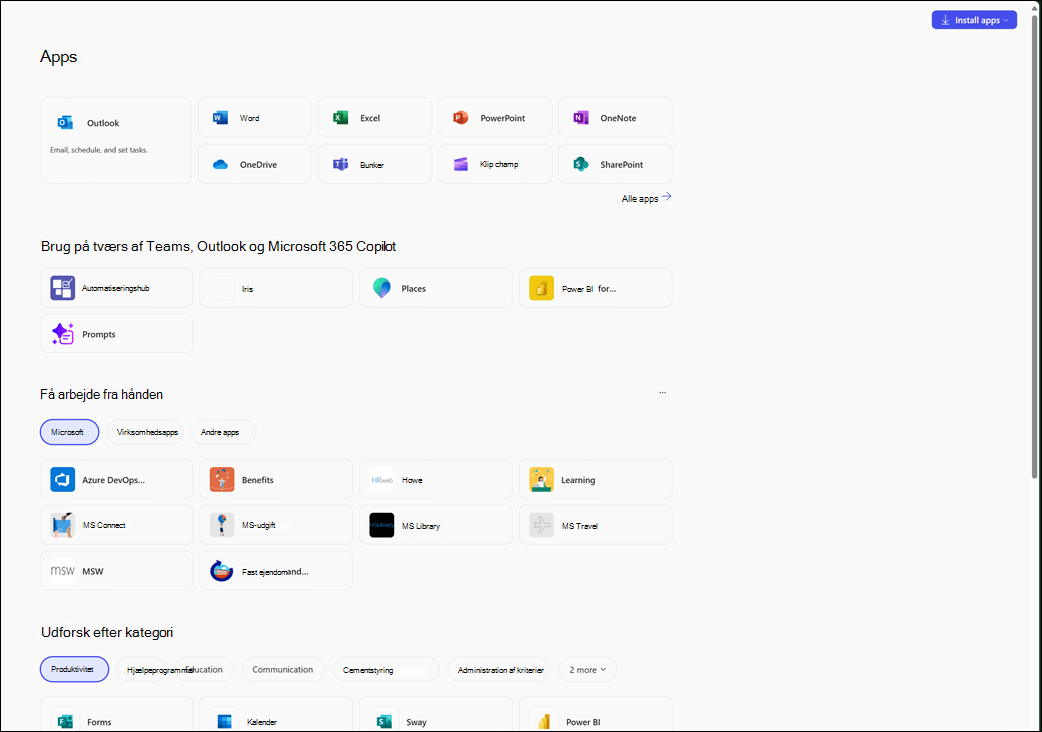The height and width of the screenshot is (732, 1042).
Task: Open the Power BI for... icon
Action: coord(541,288)
